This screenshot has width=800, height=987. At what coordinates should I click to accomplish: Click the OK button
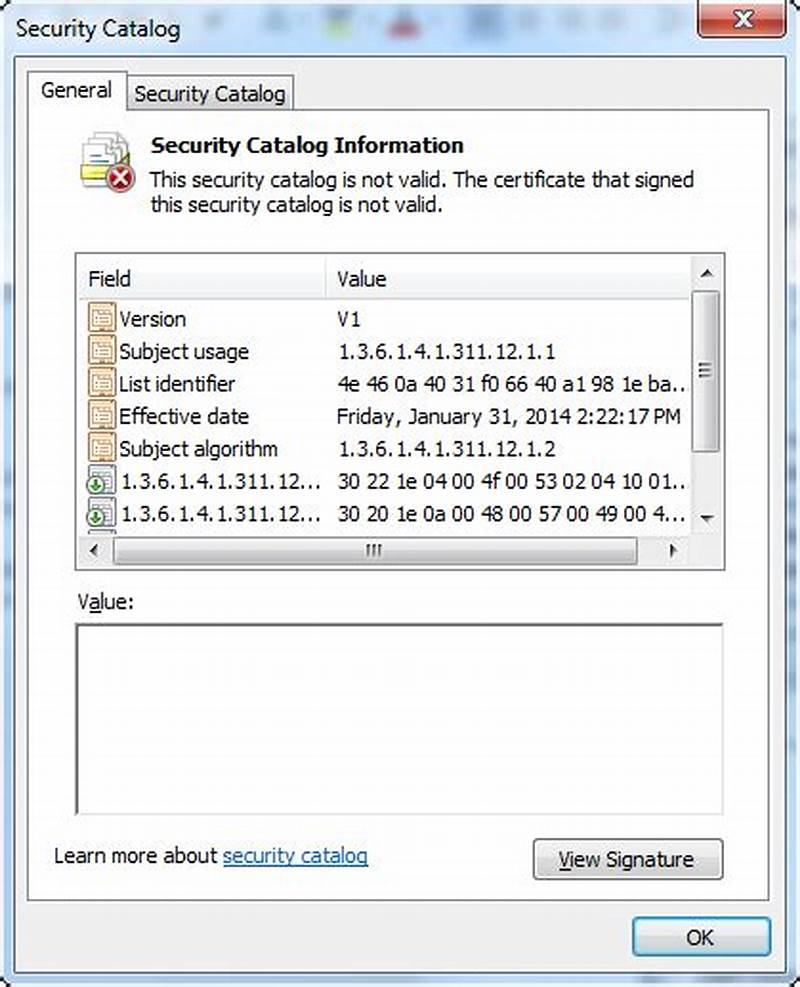click(x=700, y=938)
